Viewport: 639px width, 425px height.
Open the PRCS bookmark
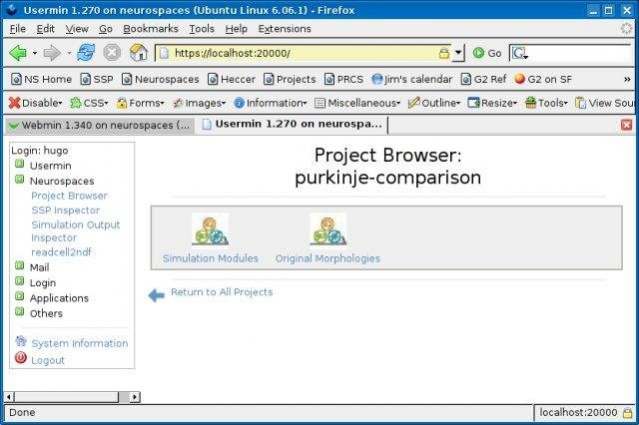click(344, 79)
